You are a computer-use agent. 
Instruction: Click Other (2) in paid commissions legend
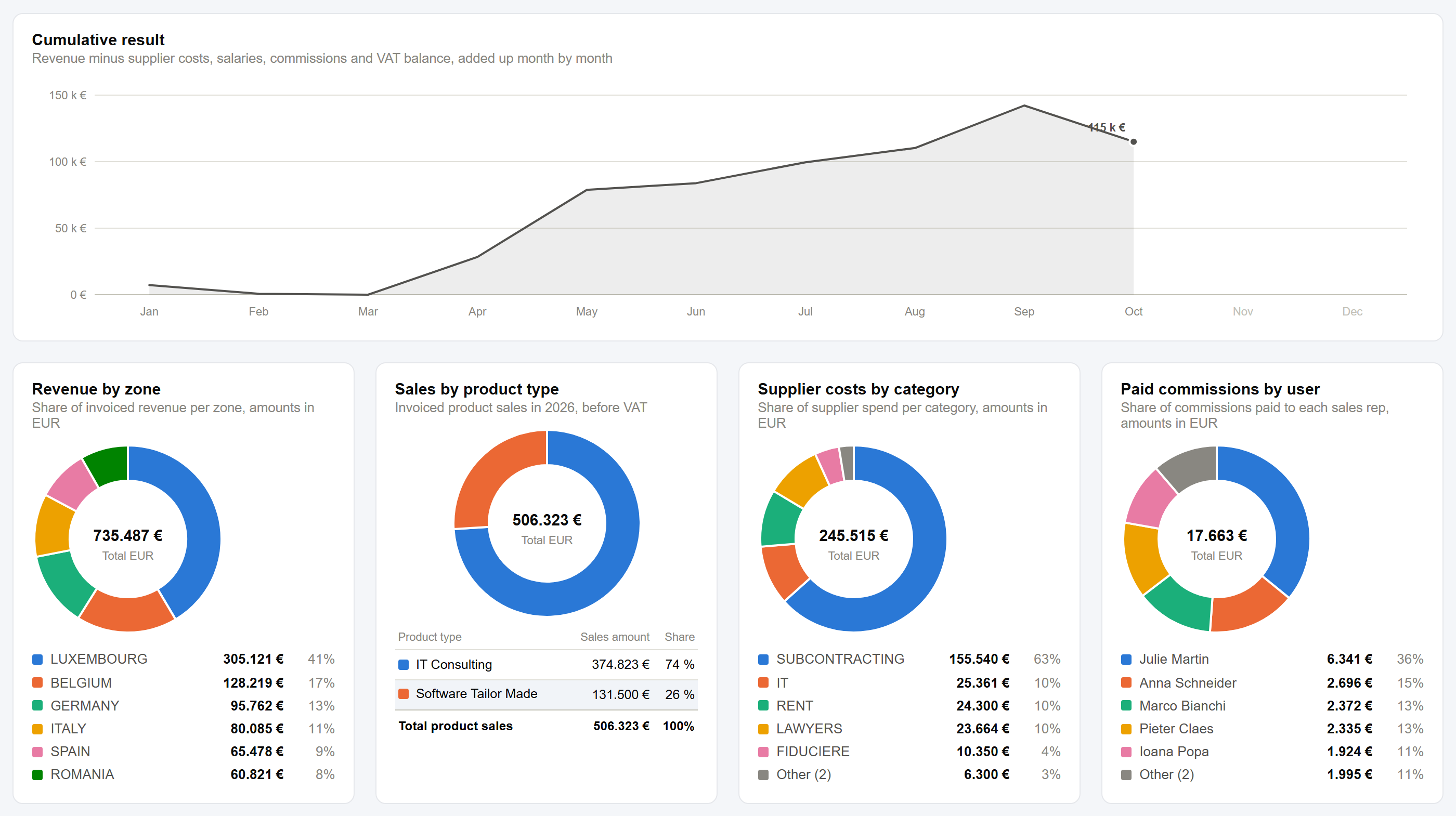1272,775
